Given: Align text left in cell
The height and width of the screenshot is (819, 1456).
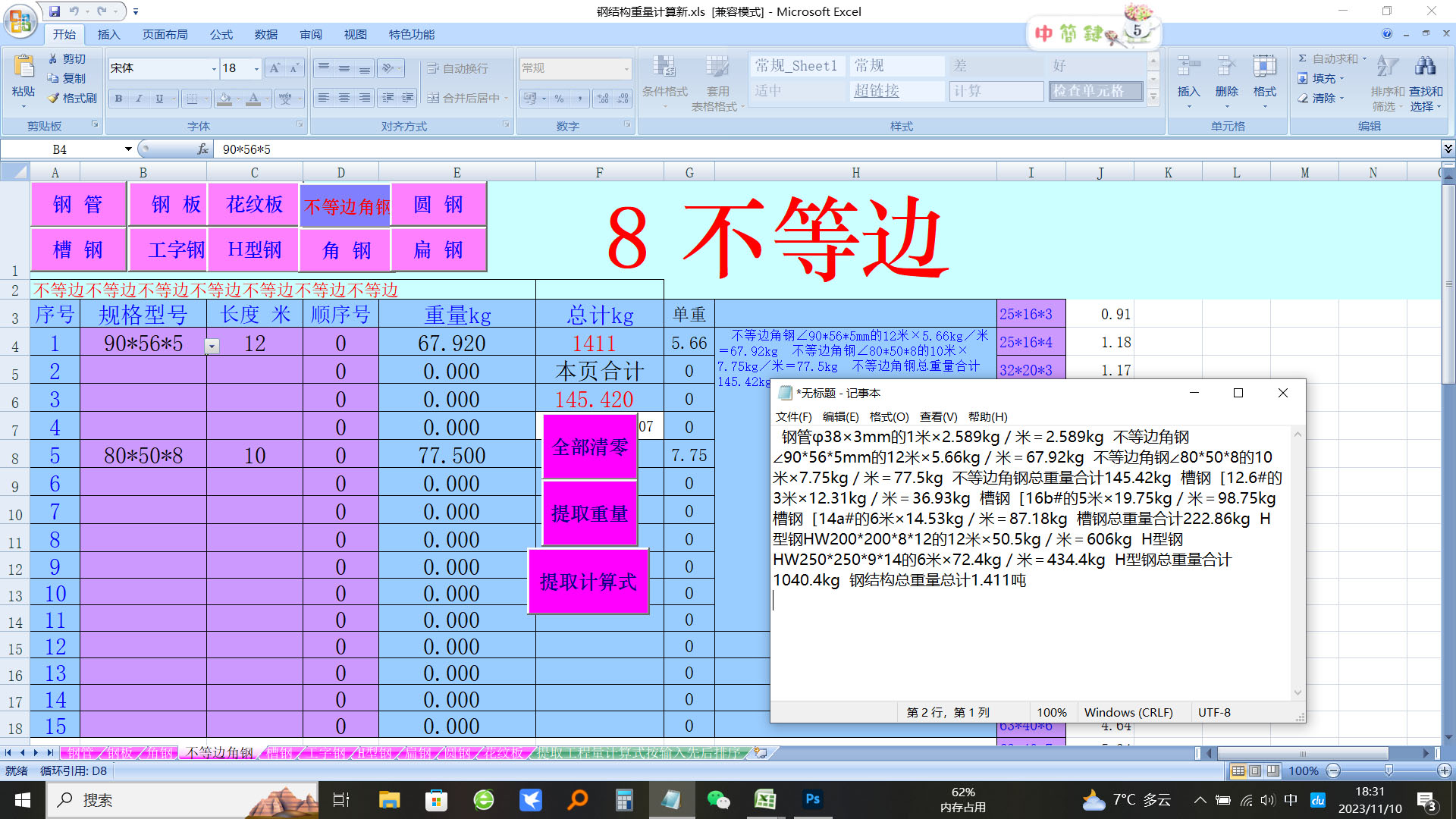Looking at the screenshot, I should point(324,98).
